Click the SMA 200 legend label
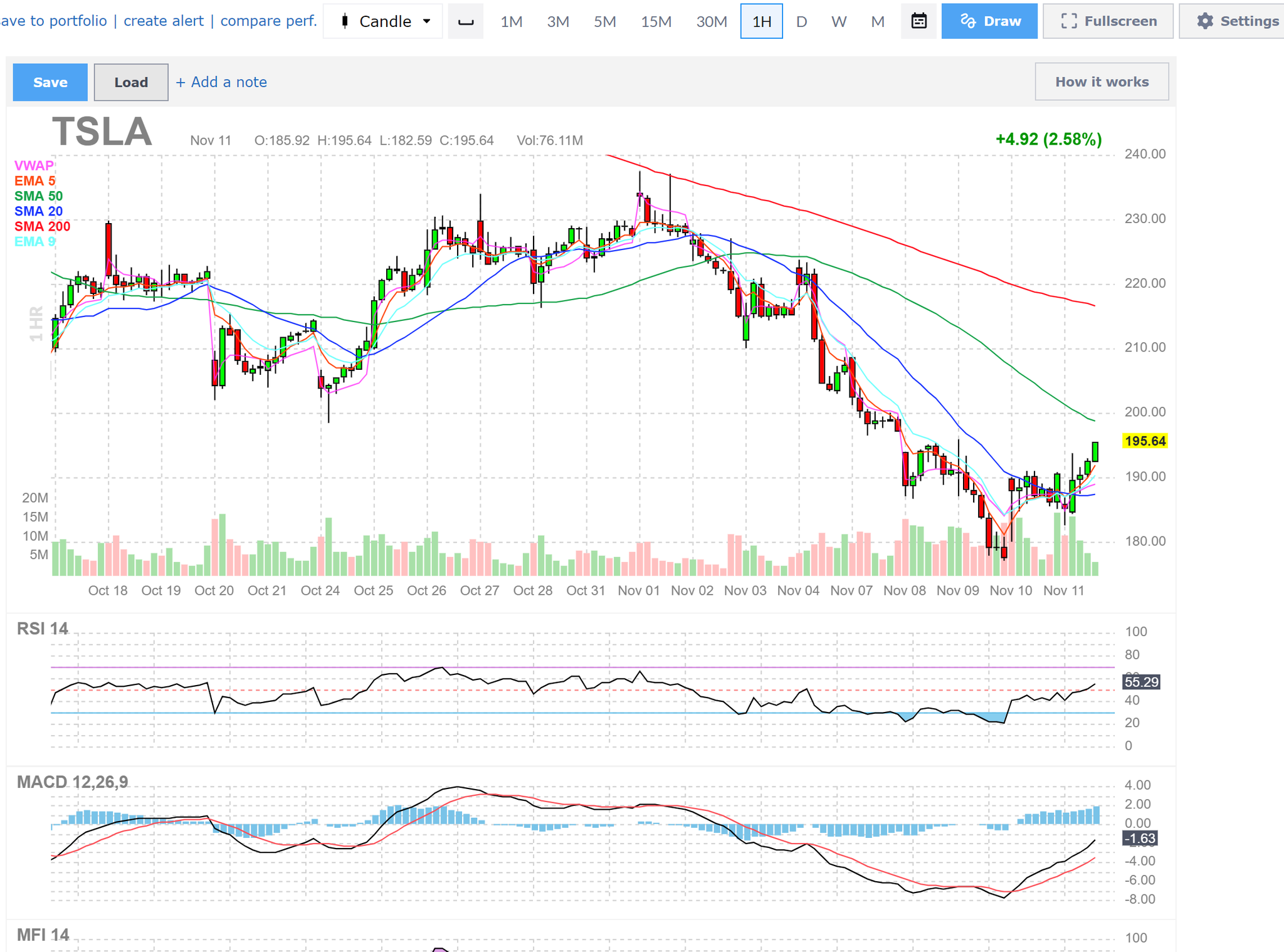Viewport: 1284px width, 952px height. coord(42,226)
